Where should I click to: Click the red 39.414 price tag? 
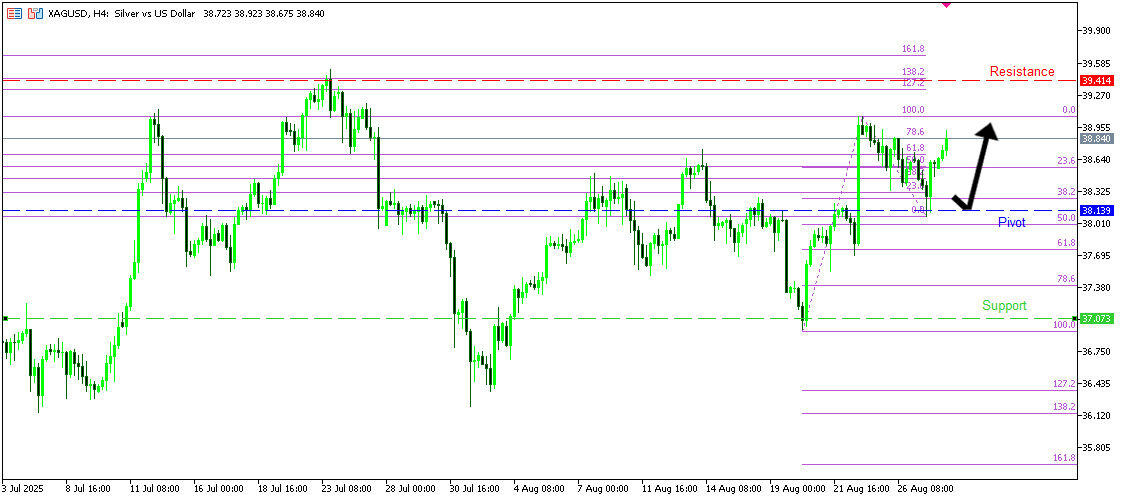click(1096, 80)
